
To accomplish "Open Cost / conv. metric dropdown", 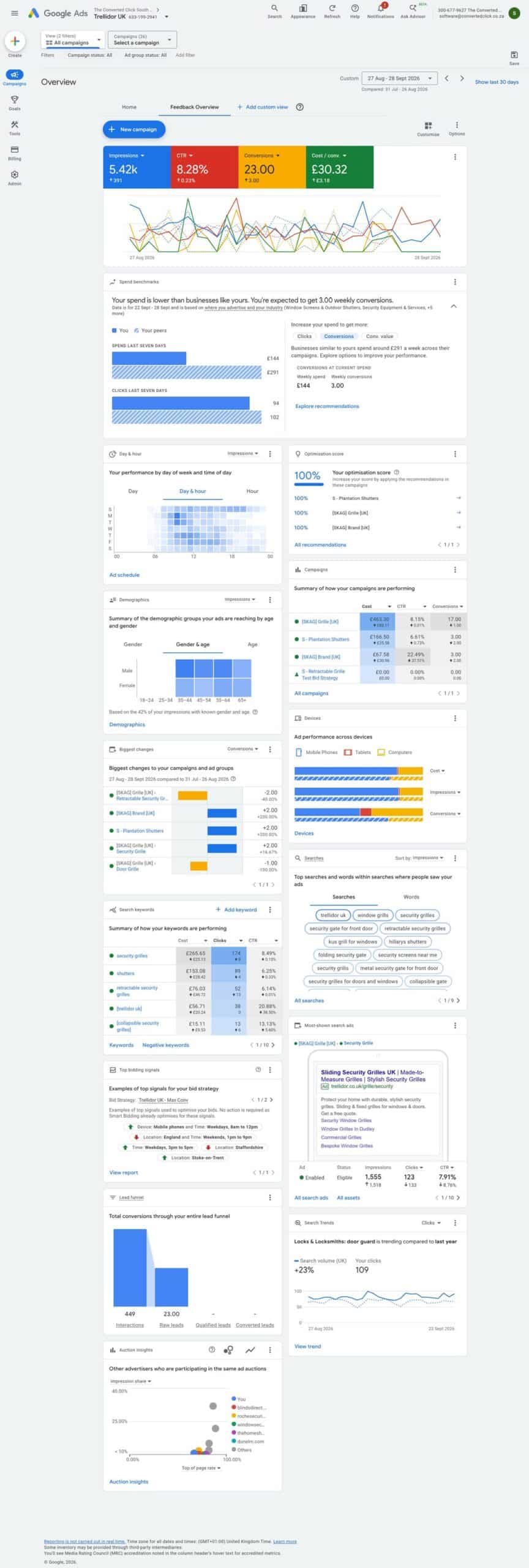I will [x=329, y=156].
